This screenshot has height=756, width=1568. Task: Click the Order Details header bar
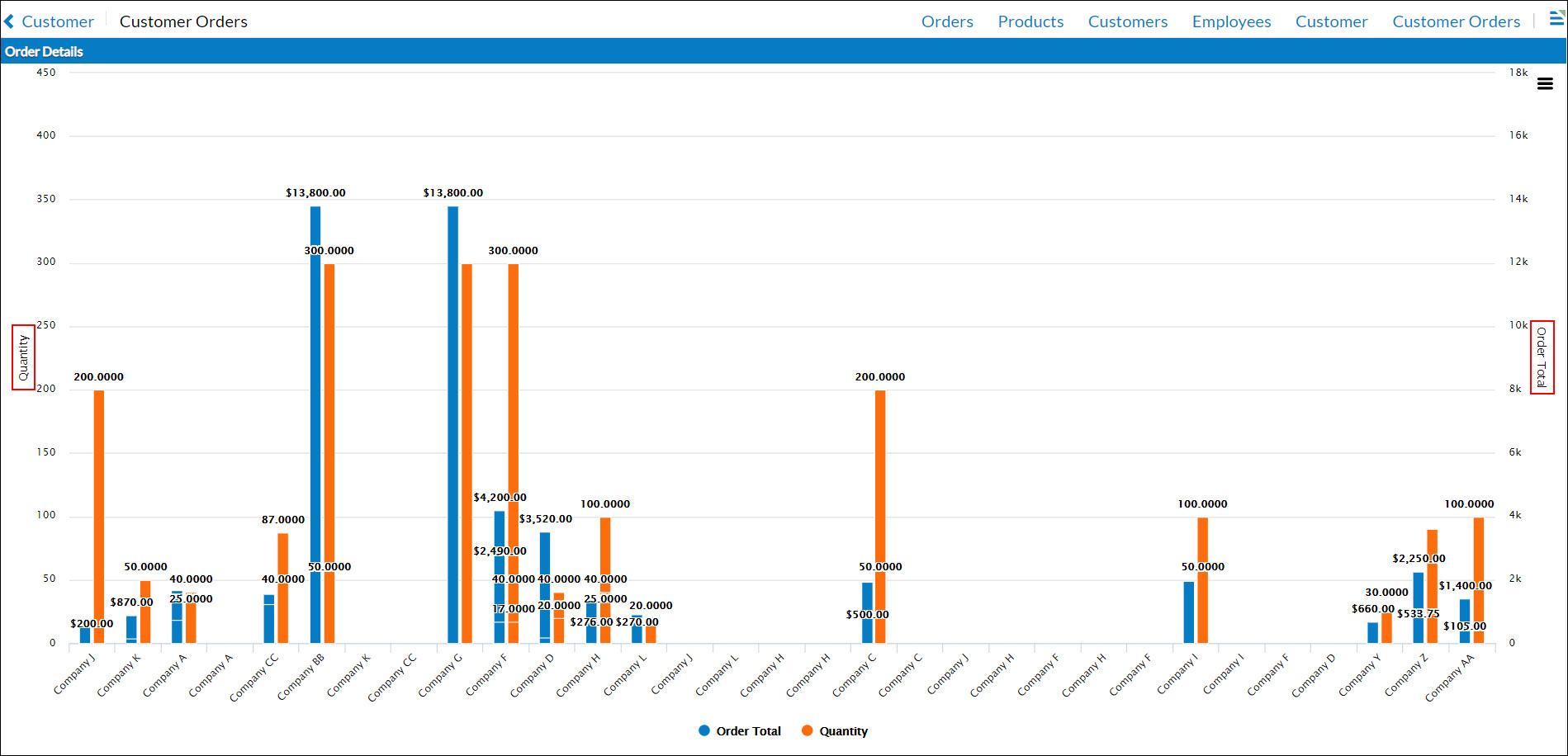pos(45,51)
